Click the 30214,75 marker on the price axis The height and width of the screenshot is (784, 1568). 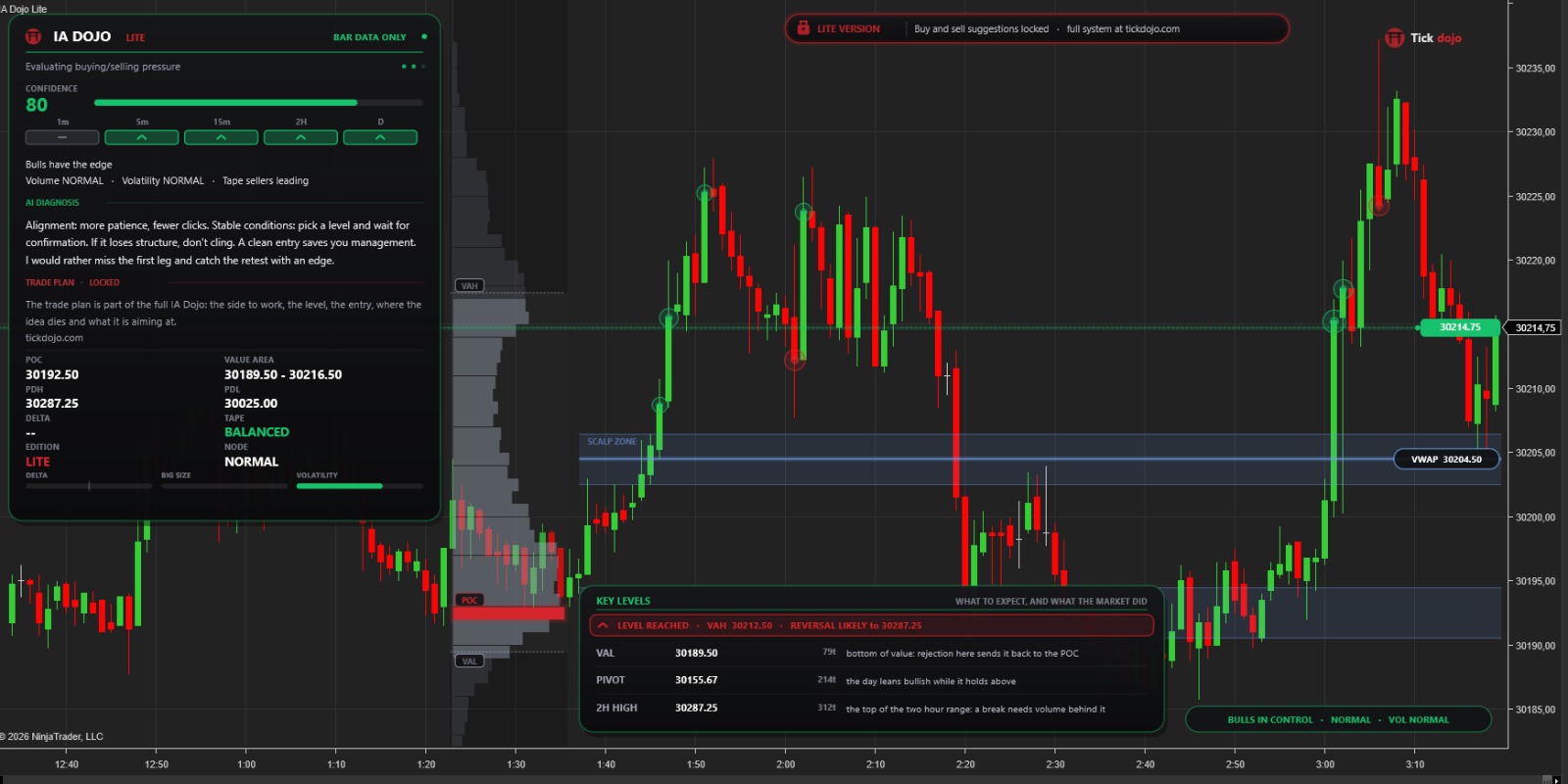click(1535, 327)
